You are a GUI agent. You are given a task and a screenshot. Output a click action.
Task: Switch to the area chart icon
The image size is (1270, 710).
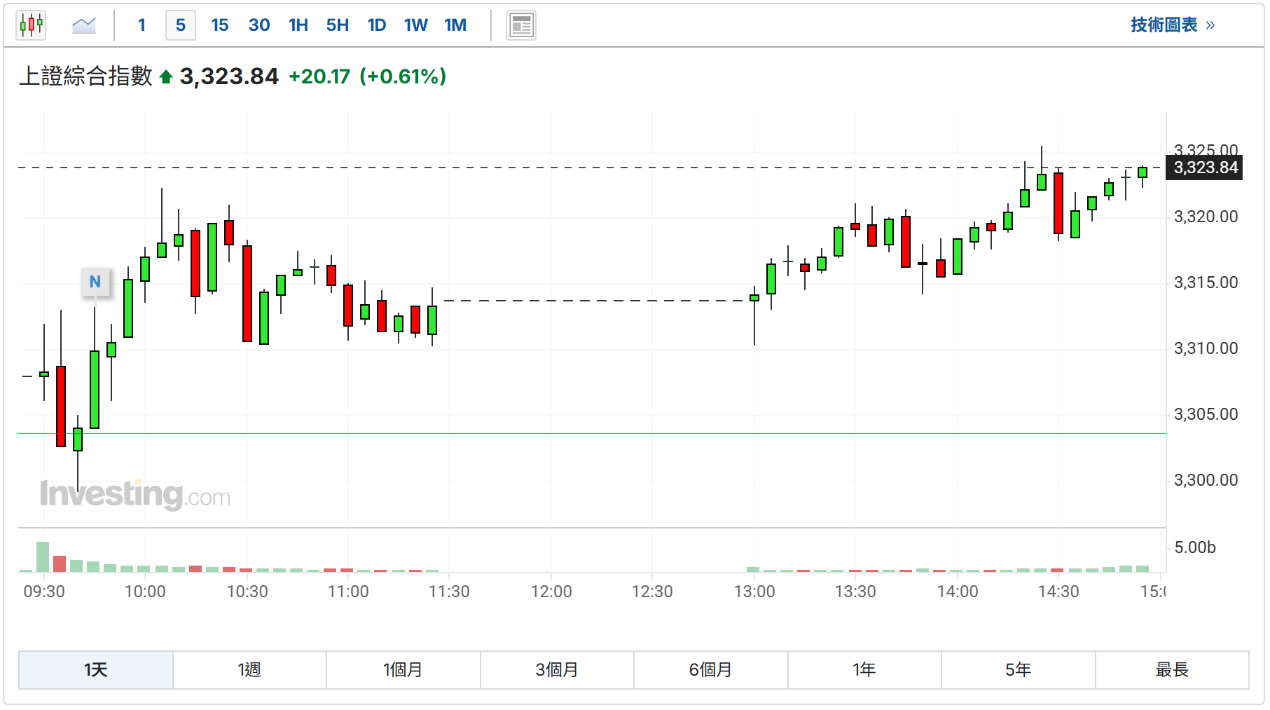tap(84, 25)
